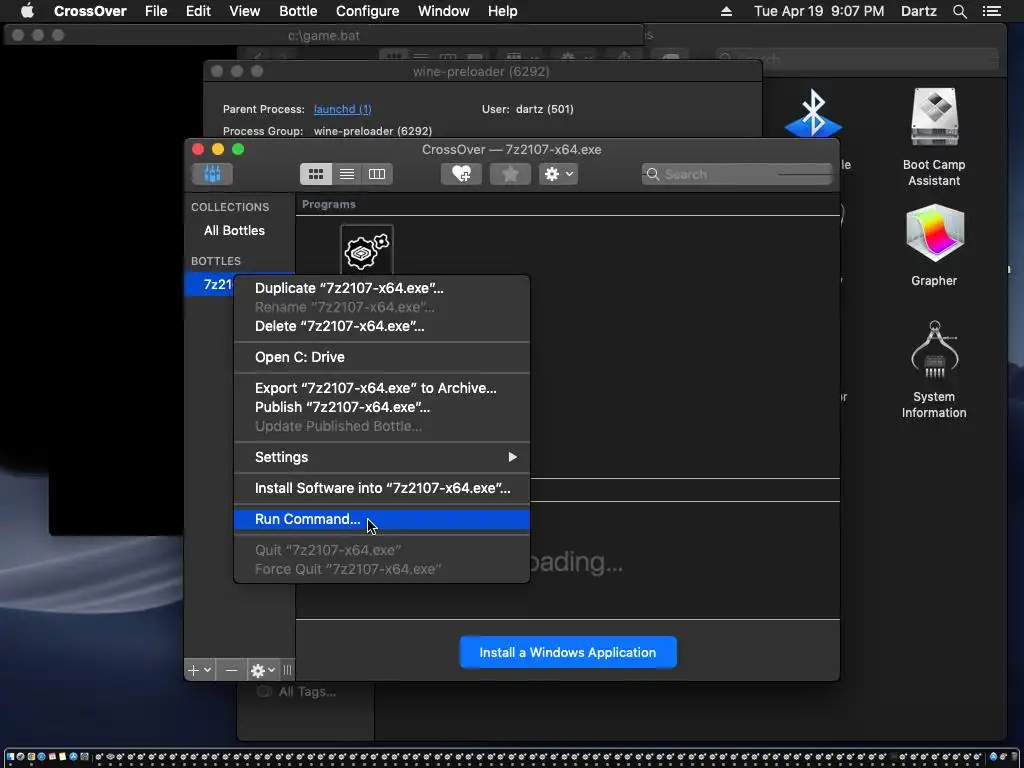Click the "Process Group: wine-preloader (6292)" text
The image size is (1024, 768).
point(327,131)
